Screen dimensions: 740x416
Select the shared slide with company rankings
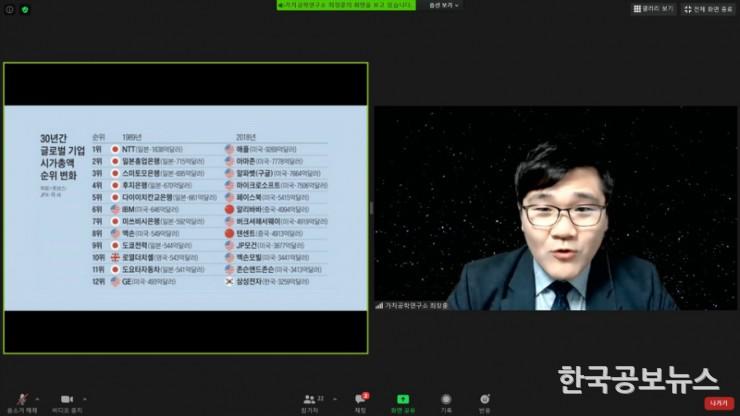[185, 208]
